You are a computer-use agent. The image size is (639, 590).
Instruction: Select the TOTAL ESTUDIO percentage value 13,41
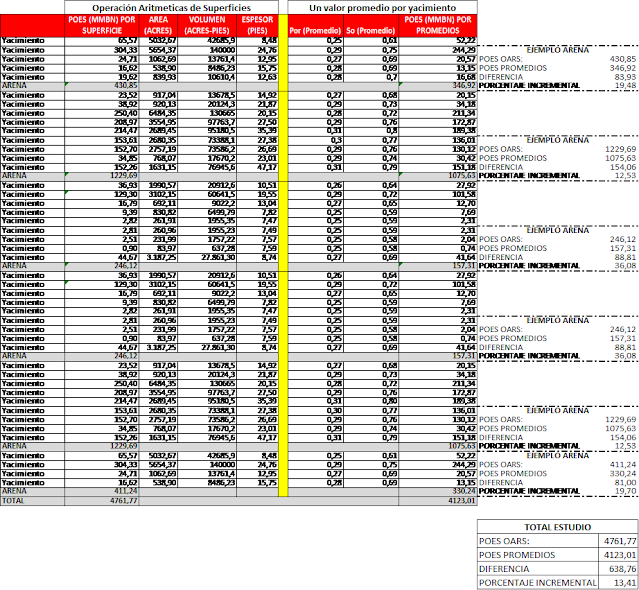click(x=620, y=583)
